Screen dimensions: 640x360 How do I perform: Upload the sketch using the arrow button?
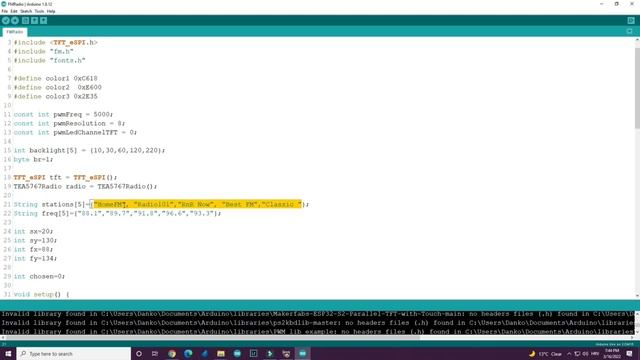click(15, 20)
